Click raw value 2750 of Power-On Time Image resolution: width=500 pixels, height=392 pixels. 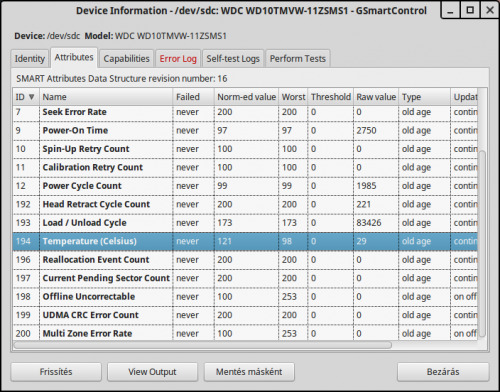(366, 131)
